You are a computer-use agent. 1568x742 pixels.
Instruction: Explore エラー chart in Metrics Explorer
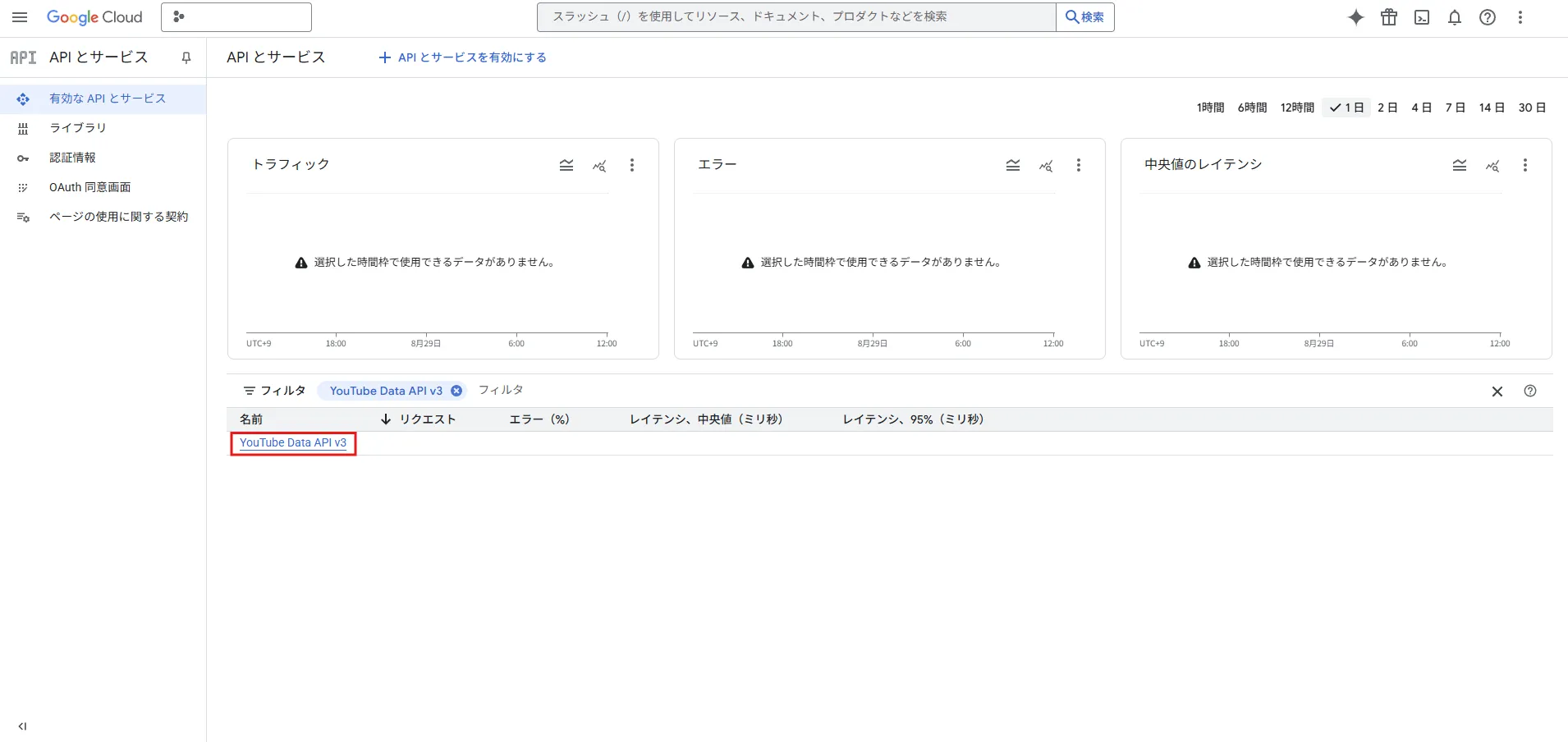[x=1046, y=166]
